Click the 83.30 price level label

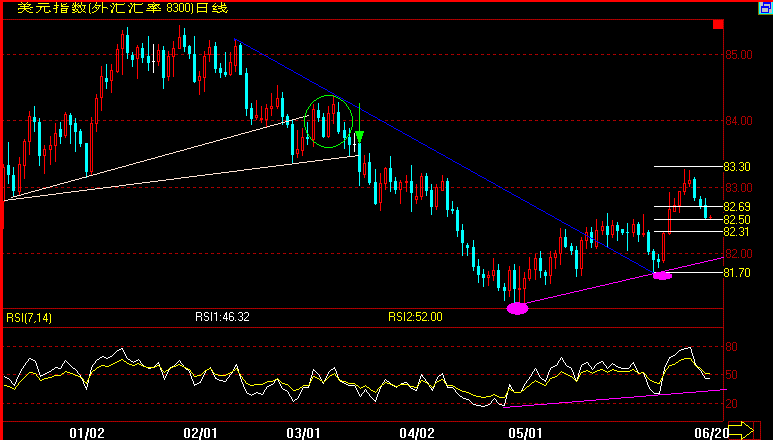pyautogui.click(x=737, y=167)
